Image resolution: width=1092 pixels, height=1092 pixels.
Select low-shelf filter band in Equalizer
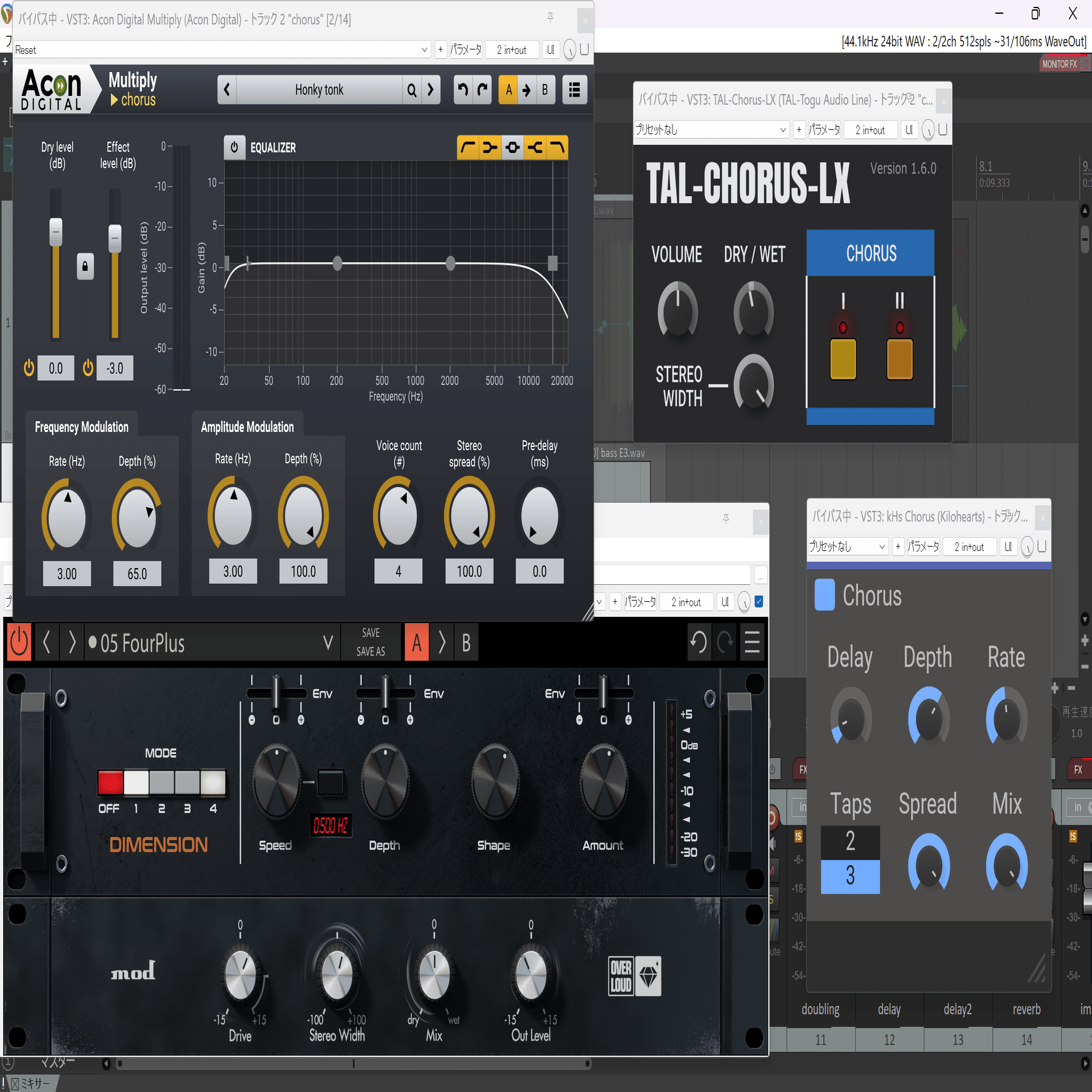490,148
